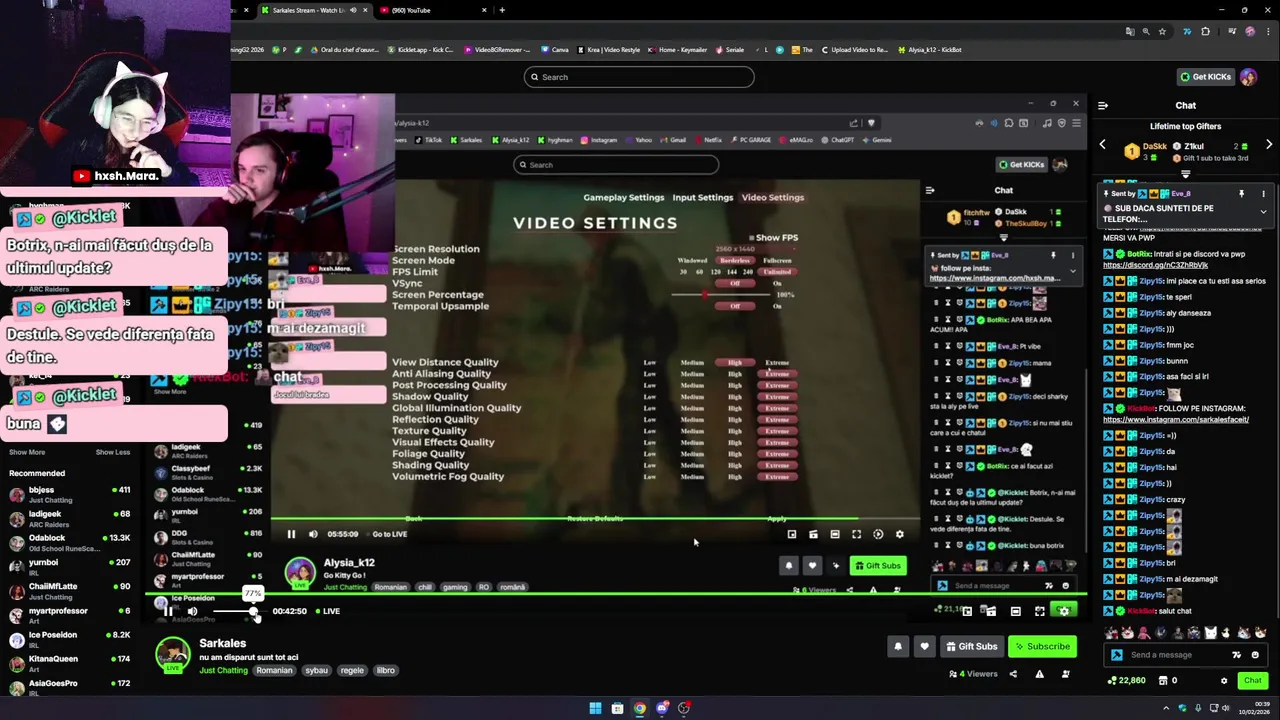Mute the Sarkales stream volume icon
This screenshot has height=720, width=1280.
click(x=192, y=611)
